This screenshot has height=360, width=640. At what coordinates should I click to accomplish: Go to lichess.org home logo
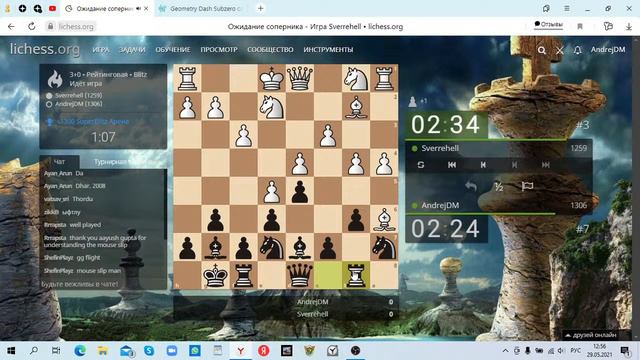[x=45, y=49]
